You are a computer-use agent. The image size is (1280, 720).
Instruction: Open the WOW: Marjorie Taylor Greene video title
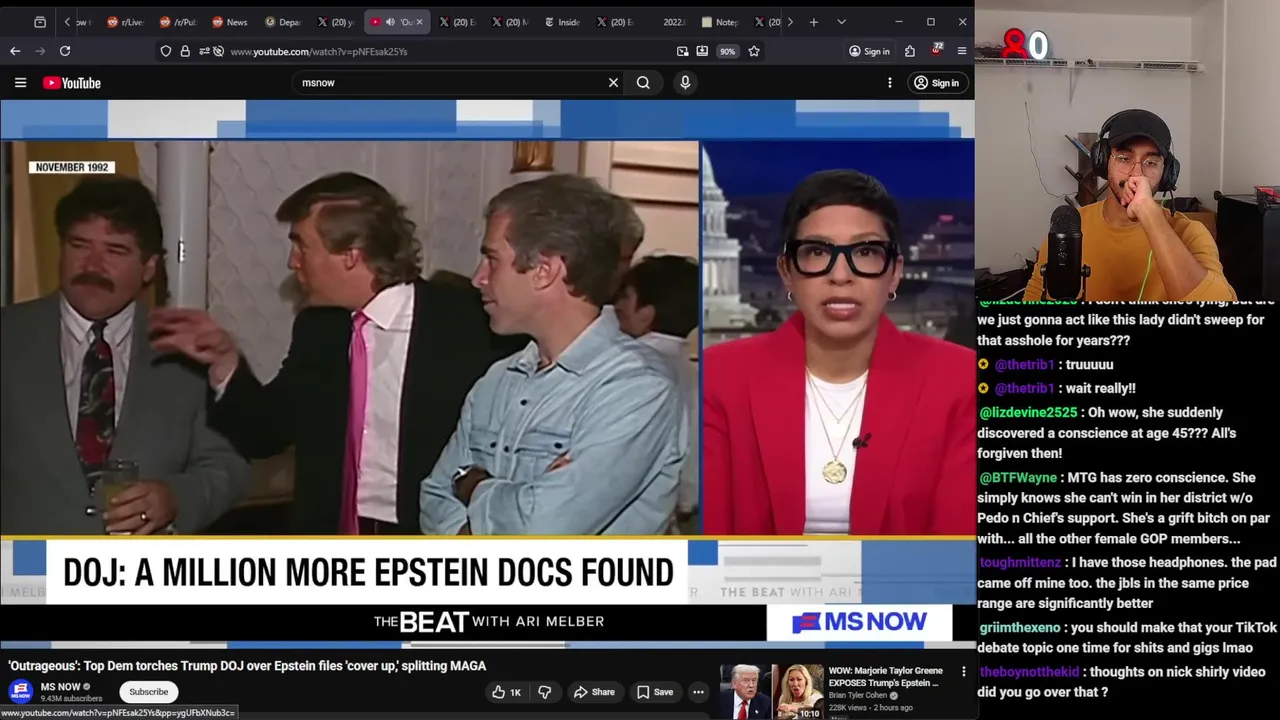(885, 677)
